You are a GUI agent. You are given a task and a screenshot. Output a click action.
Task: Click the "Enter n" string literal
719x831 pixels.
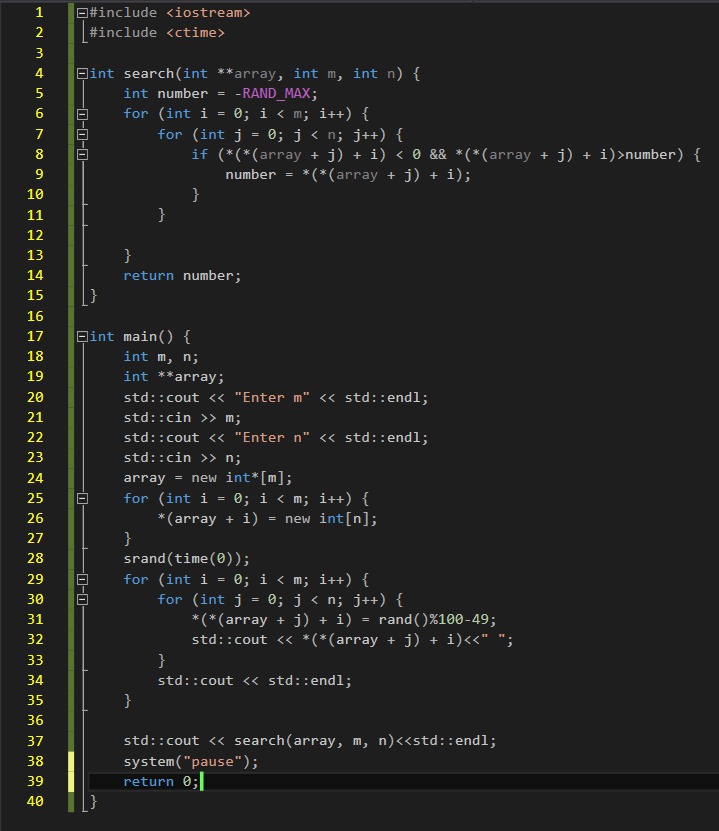272,438
